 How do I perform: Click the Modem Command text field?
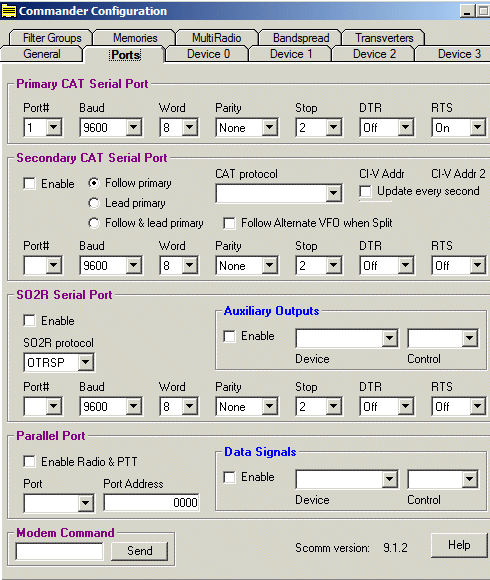pos(59,552)
